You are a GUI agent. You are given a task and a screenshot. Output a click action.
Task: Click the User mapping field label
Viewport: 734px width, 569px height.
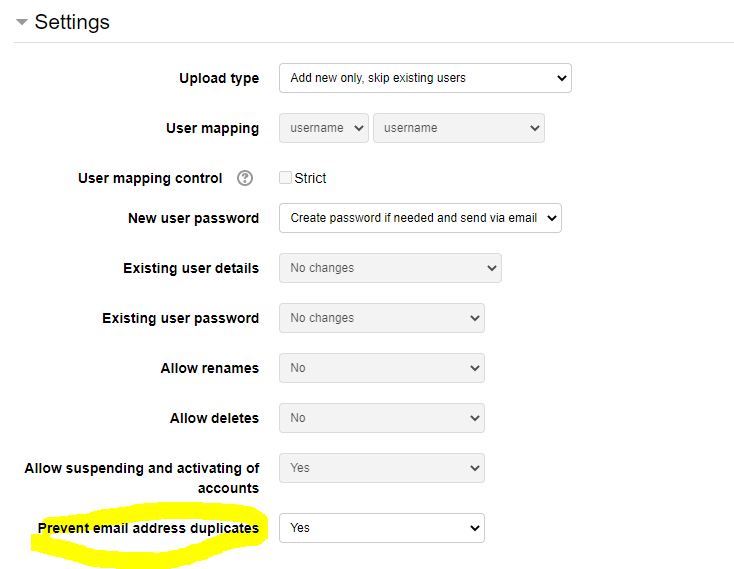(212, 128)
